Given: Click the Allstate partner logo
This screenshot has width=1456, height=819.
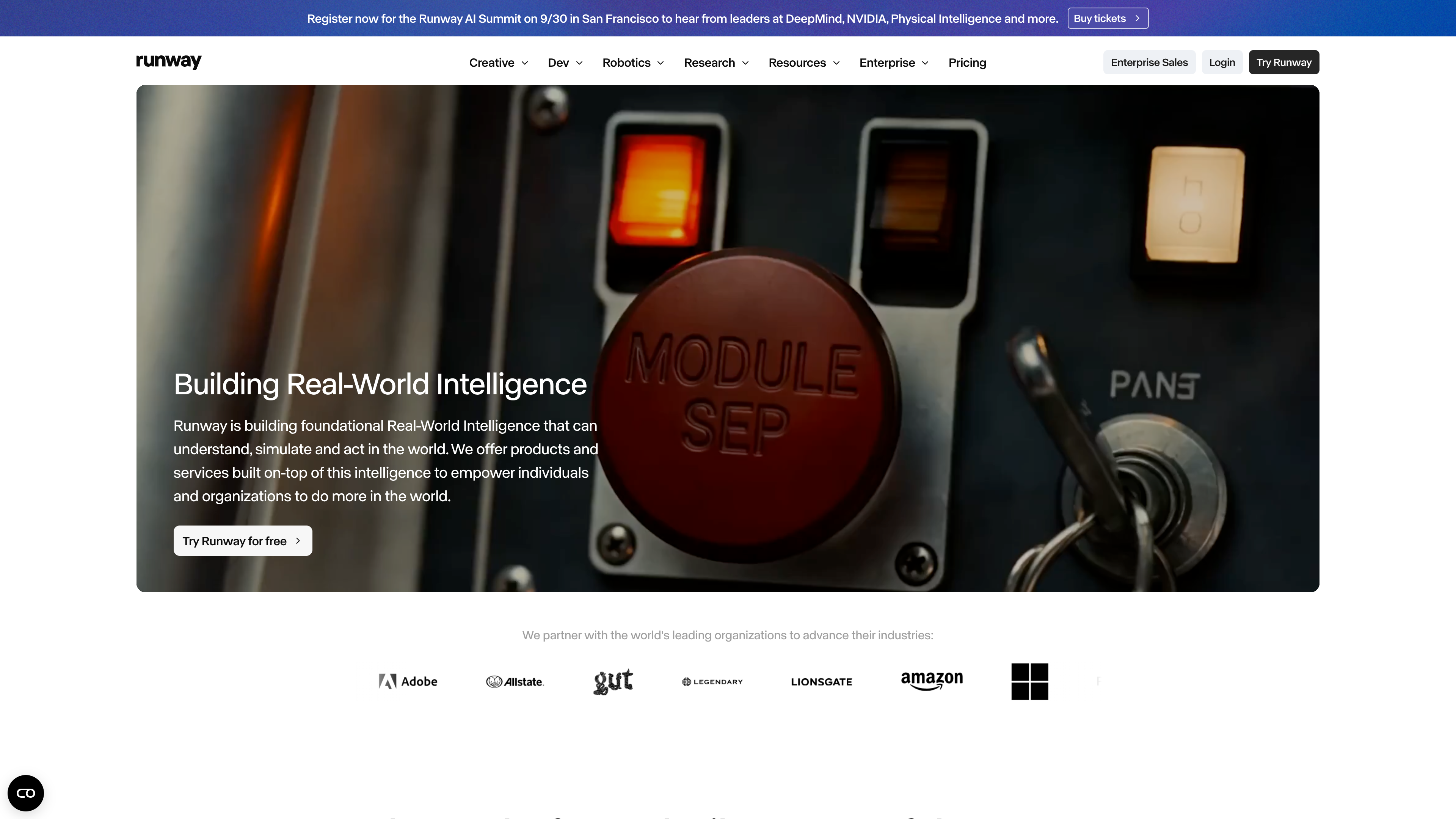Looking at the screenshot, I should [x=515, y=682].
